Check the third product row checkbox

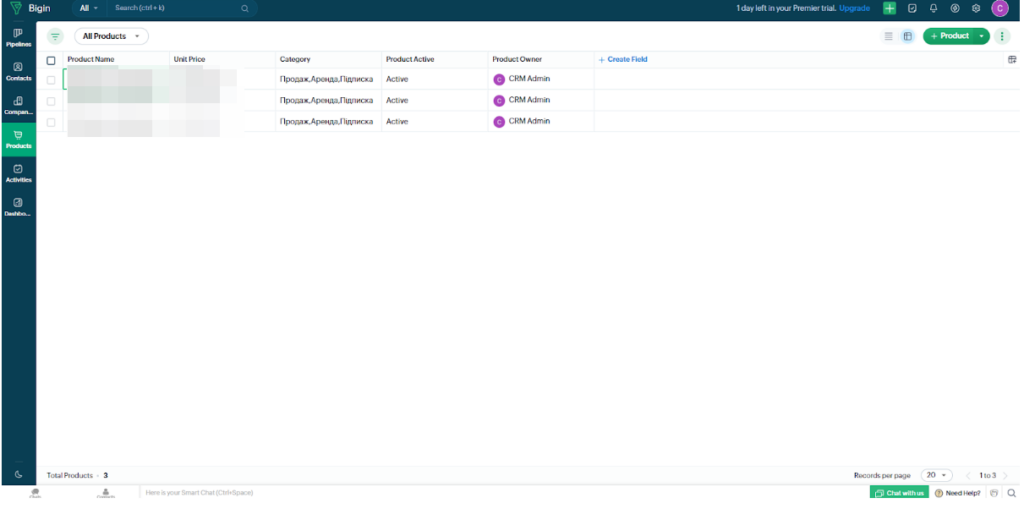point(51,122)
